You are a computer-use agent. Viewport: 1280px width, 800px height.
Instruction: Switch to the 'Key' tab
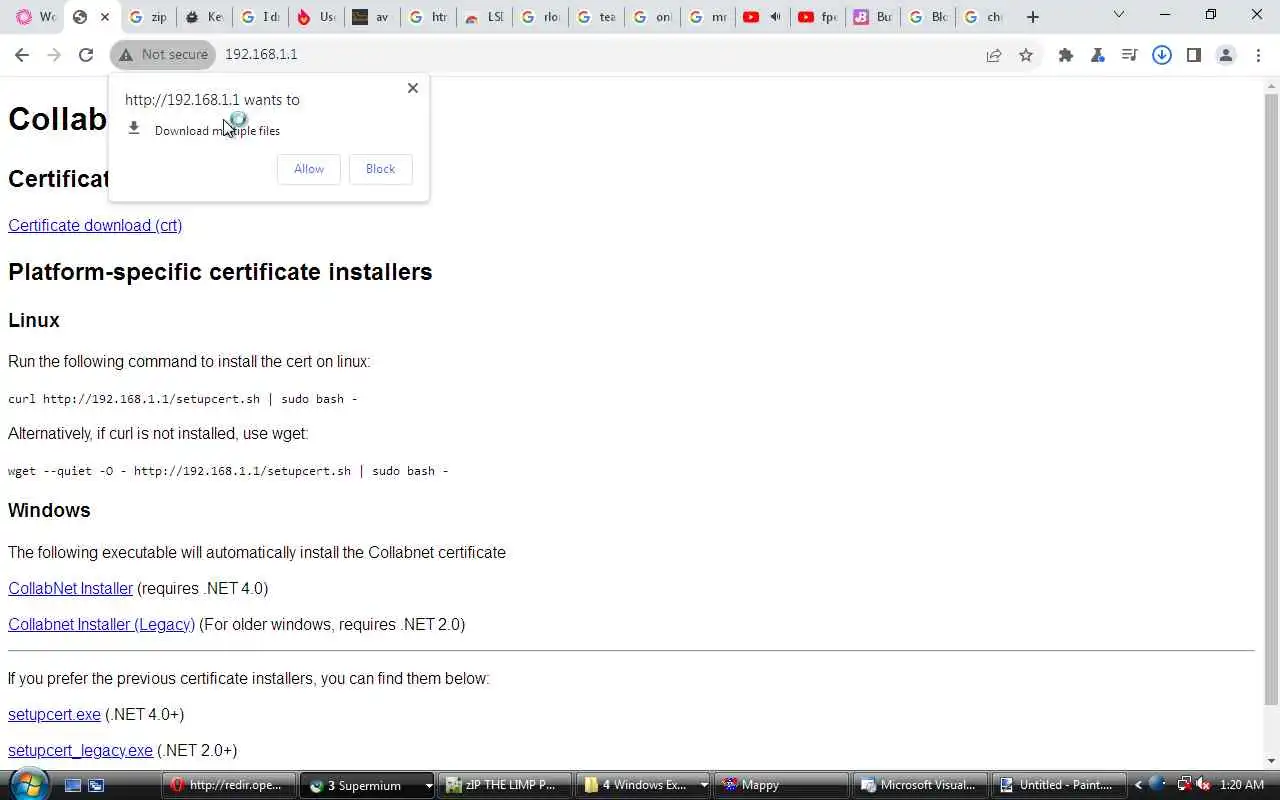[x=203, y=17]
